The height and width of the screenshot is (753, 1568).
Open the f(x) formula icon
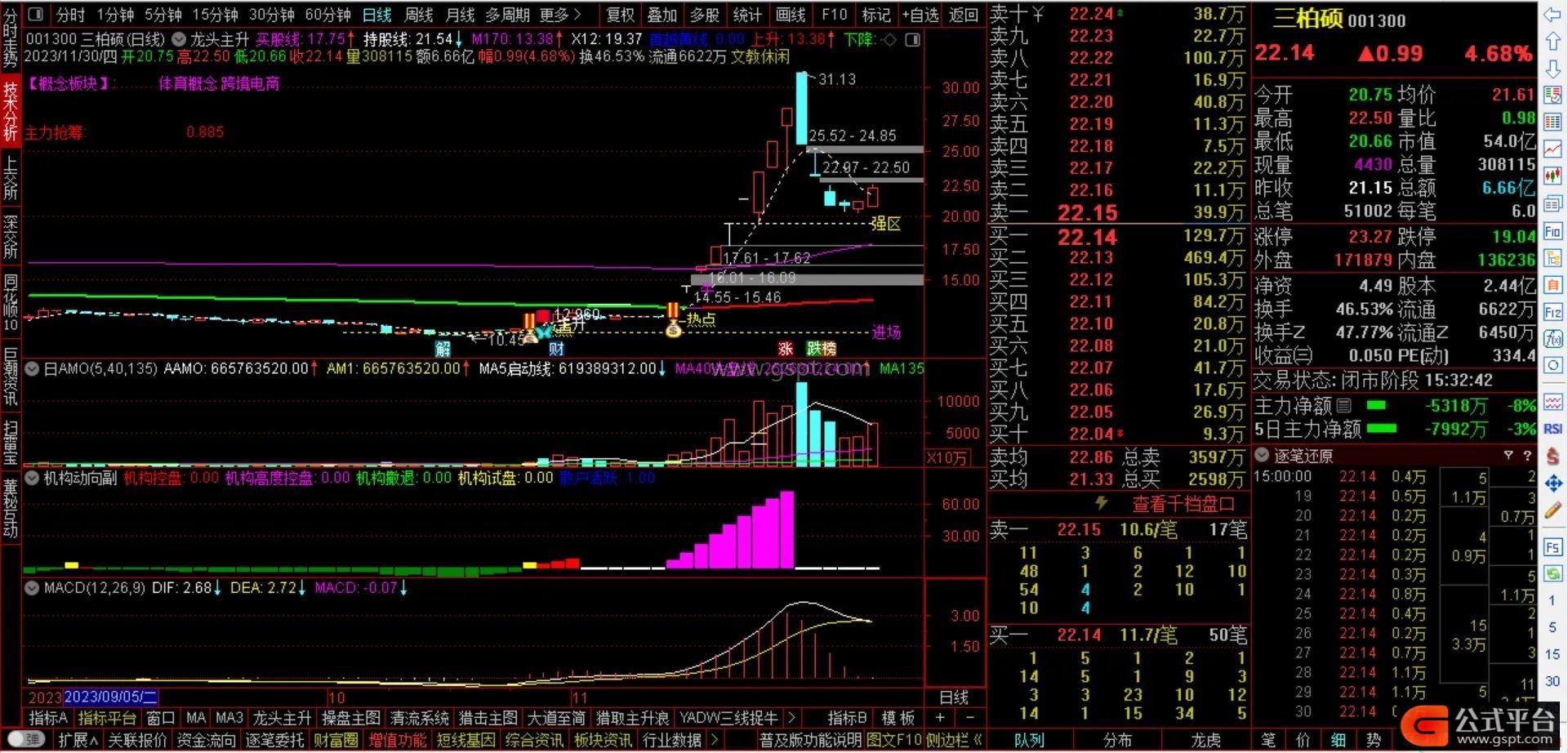[1552, 338]
